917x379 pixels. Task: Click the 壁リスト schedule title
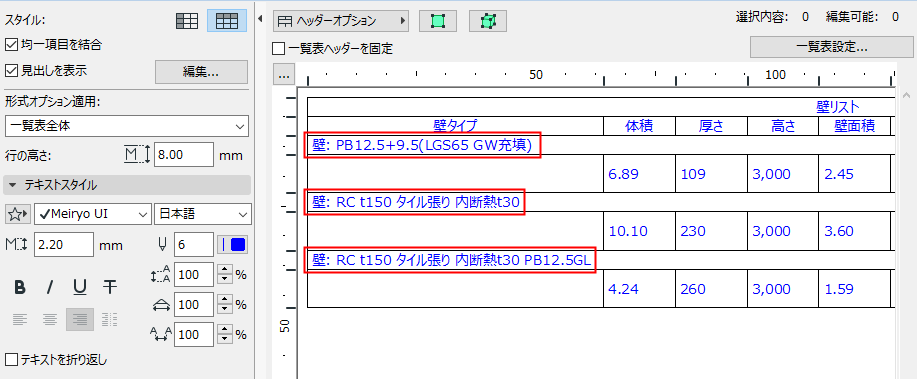(x=837, y=107)
